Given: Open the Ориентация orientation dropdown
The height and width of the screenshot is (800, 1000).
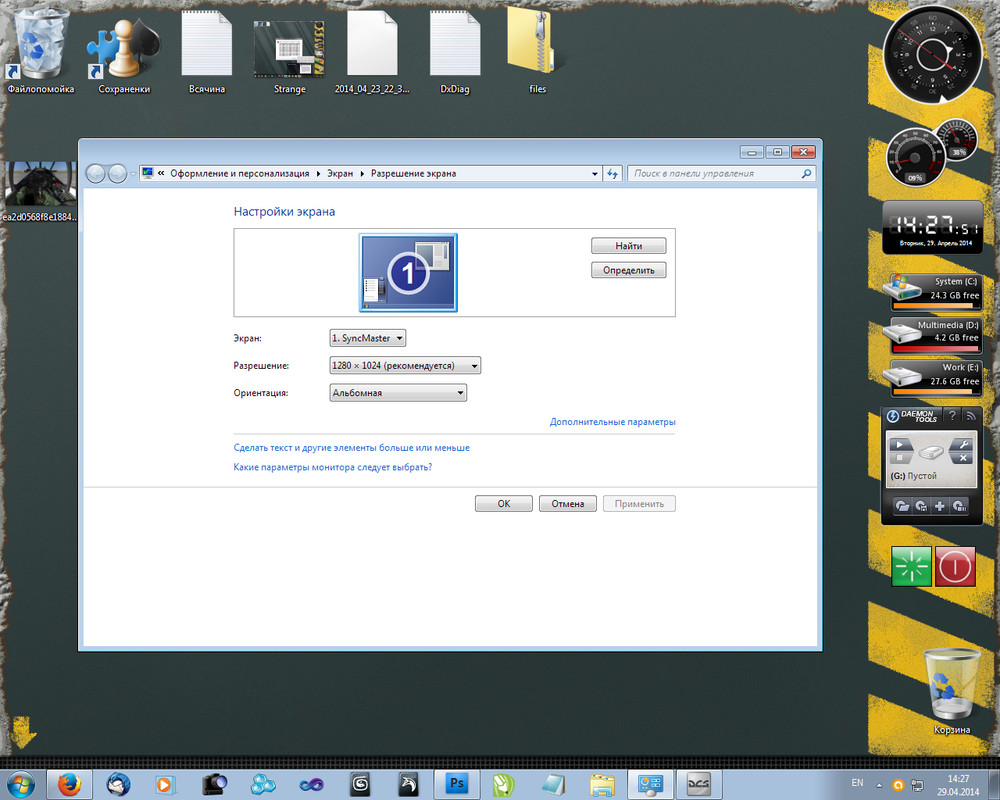Looking at the screenshot, I should 397,392.
